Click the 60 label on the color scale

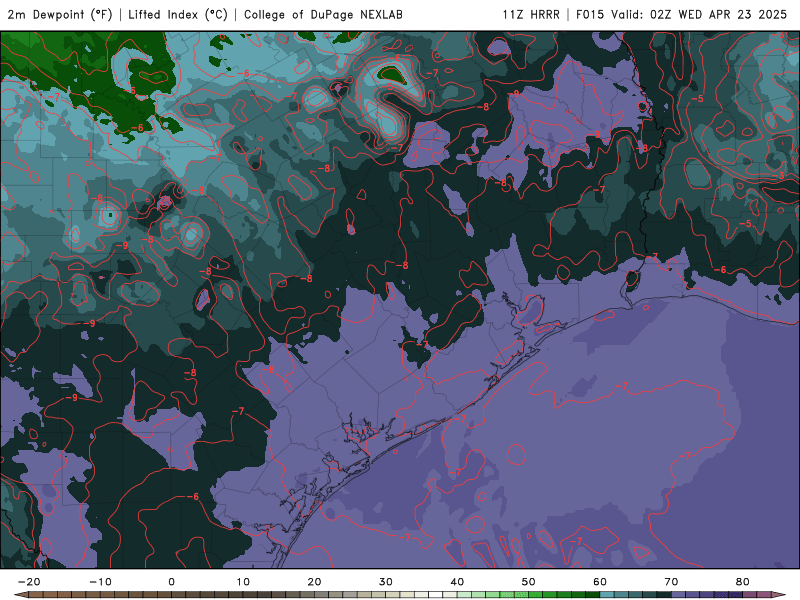pyautogui.click(x=600, y=582)
